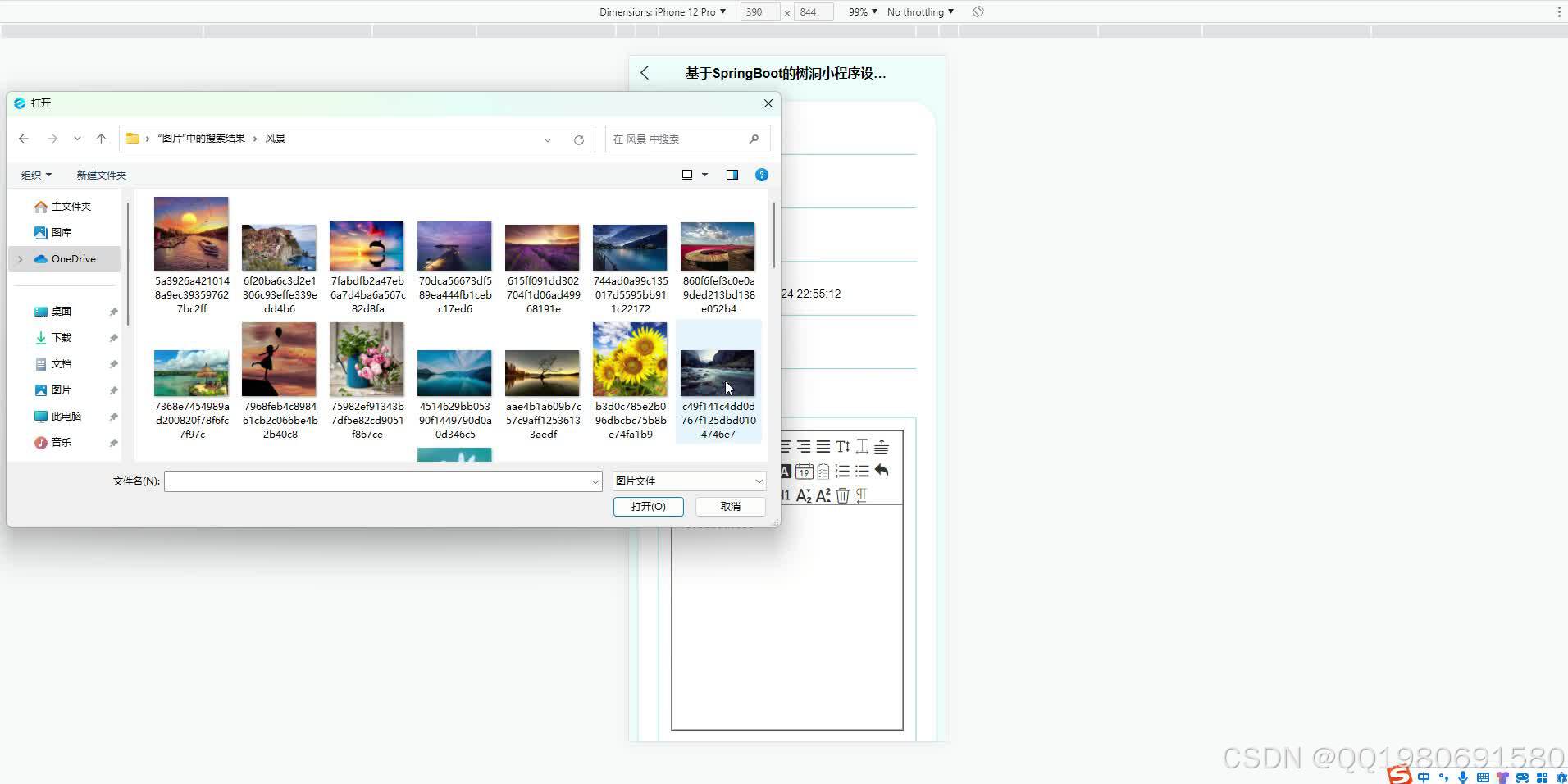This screenshot has width=1568, height=784.
Task: Open the device toolbar three-dot menu
Action: 1559,11
